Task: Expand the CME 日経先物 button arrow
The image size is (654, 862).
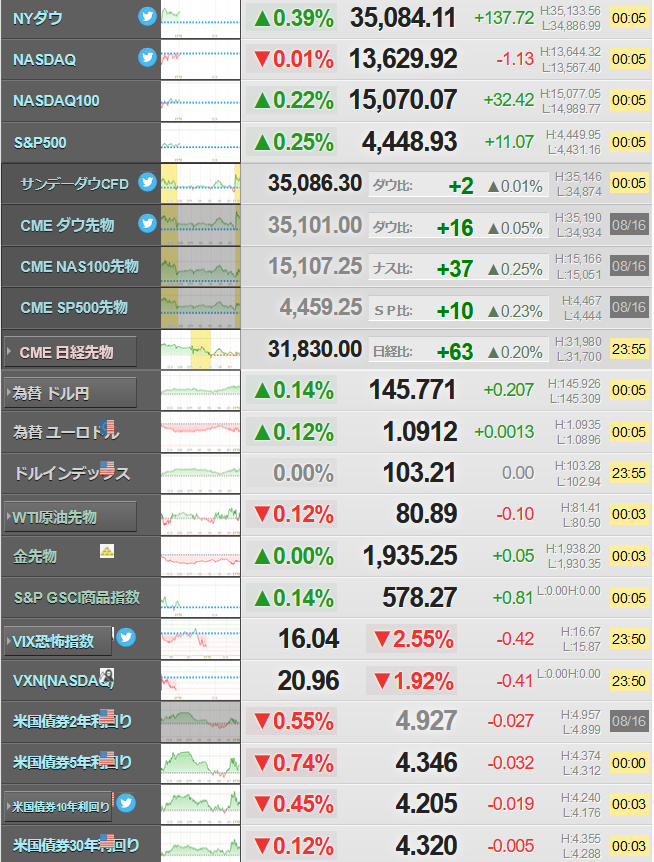Action: pos(9,351)
